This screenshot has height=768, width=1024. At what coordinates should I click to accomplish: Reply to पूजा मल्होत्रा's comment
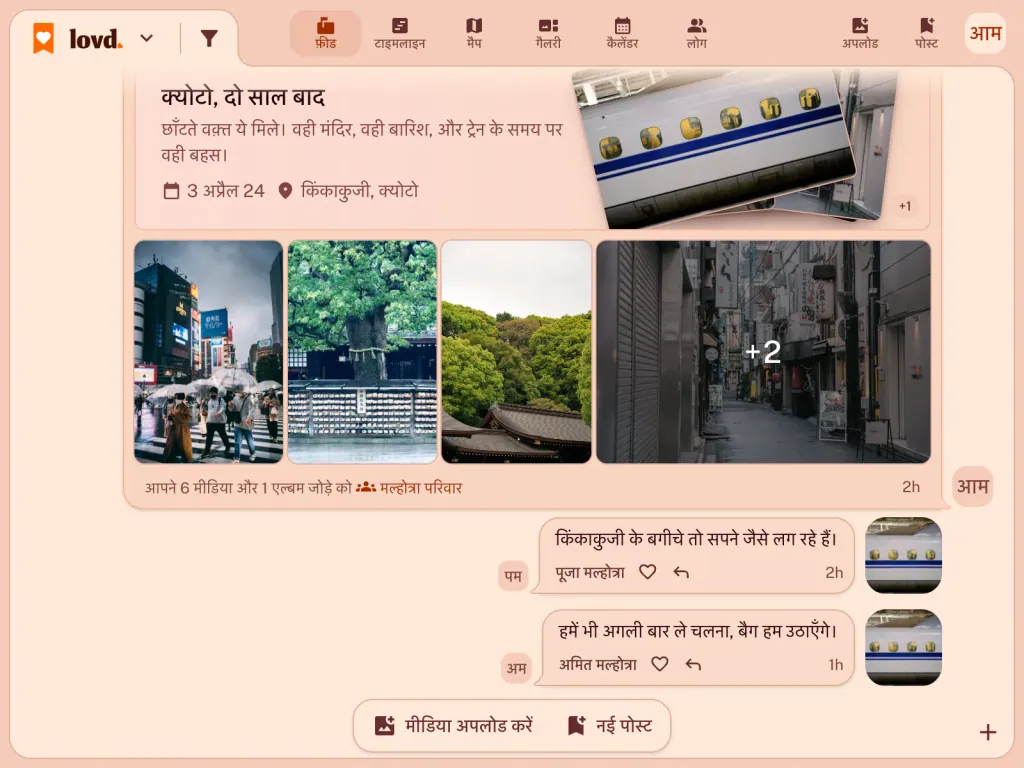[681, 573]
